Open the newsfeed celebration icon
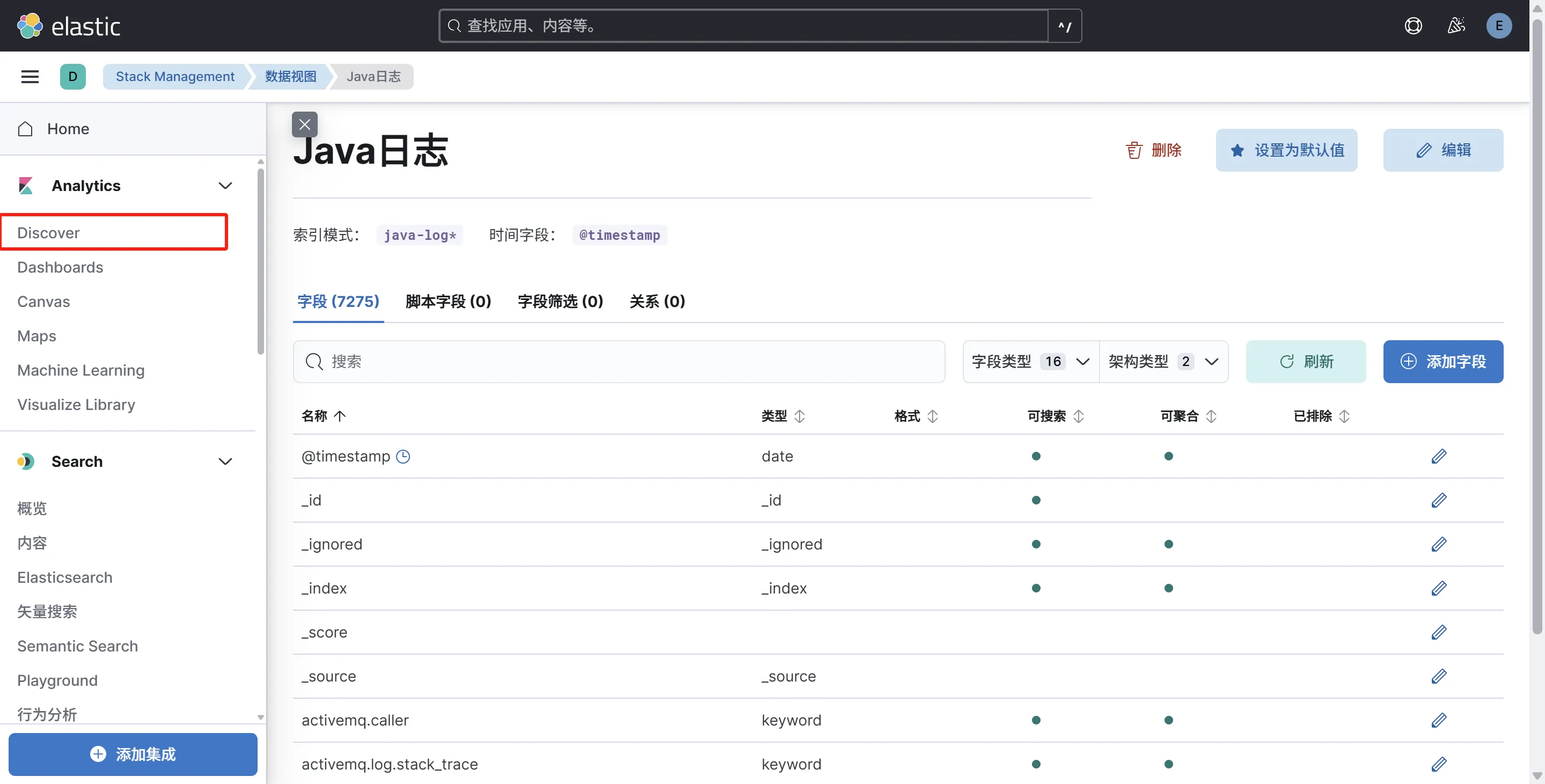 [1455, 26]
